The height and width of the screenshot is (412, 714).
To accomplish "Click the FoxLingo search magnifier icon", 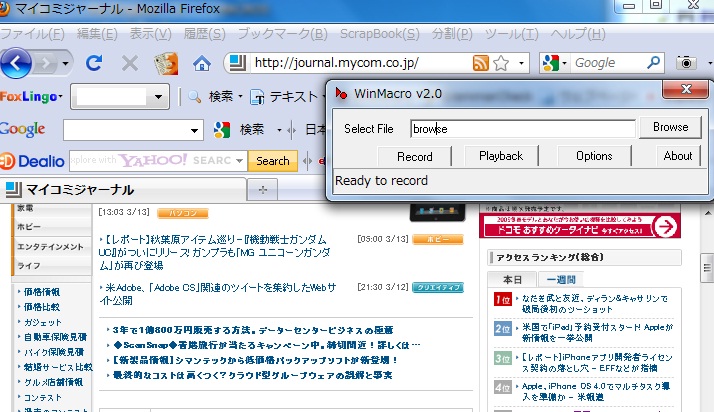I will (x=195, y=96).
